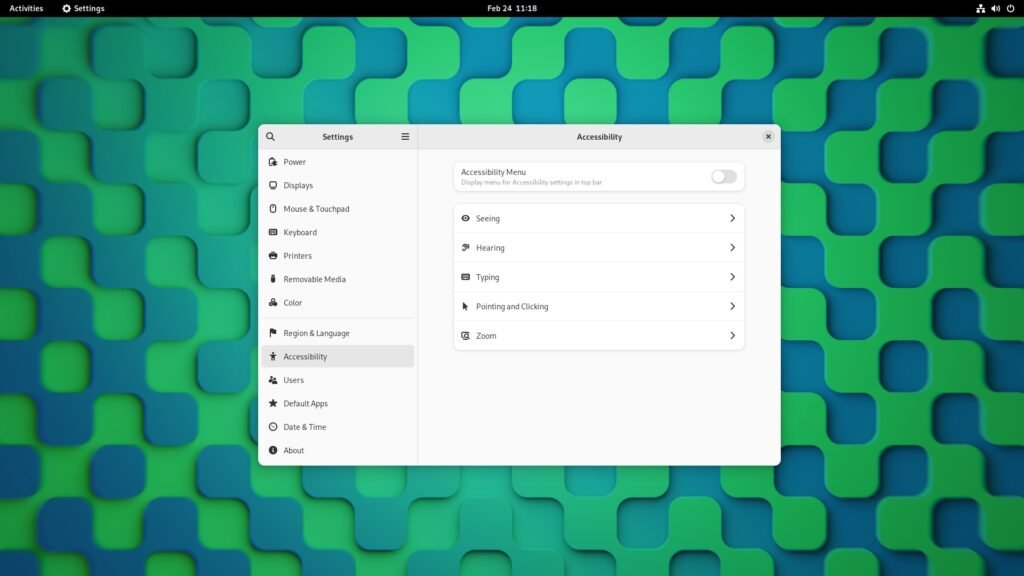Click the Typing keyboard icon

tap(466, 277)
